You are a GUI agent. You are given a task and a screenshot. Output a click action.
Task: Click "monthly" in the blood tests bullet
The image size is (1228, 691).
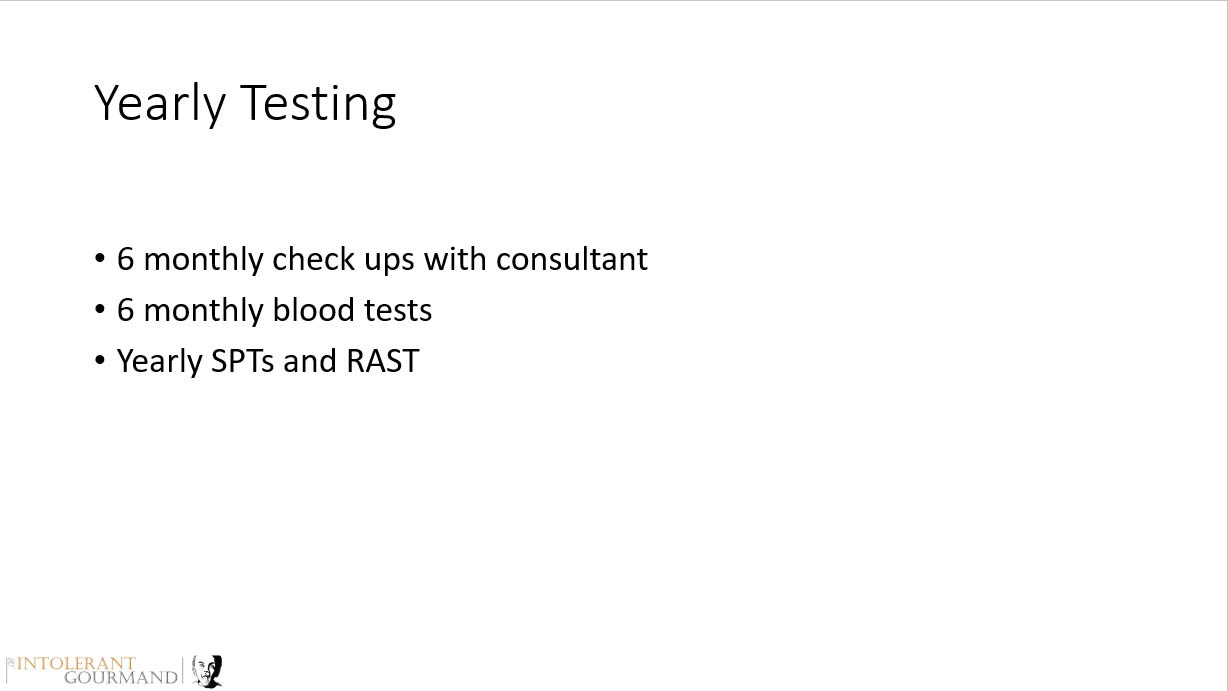click(204, 311)
